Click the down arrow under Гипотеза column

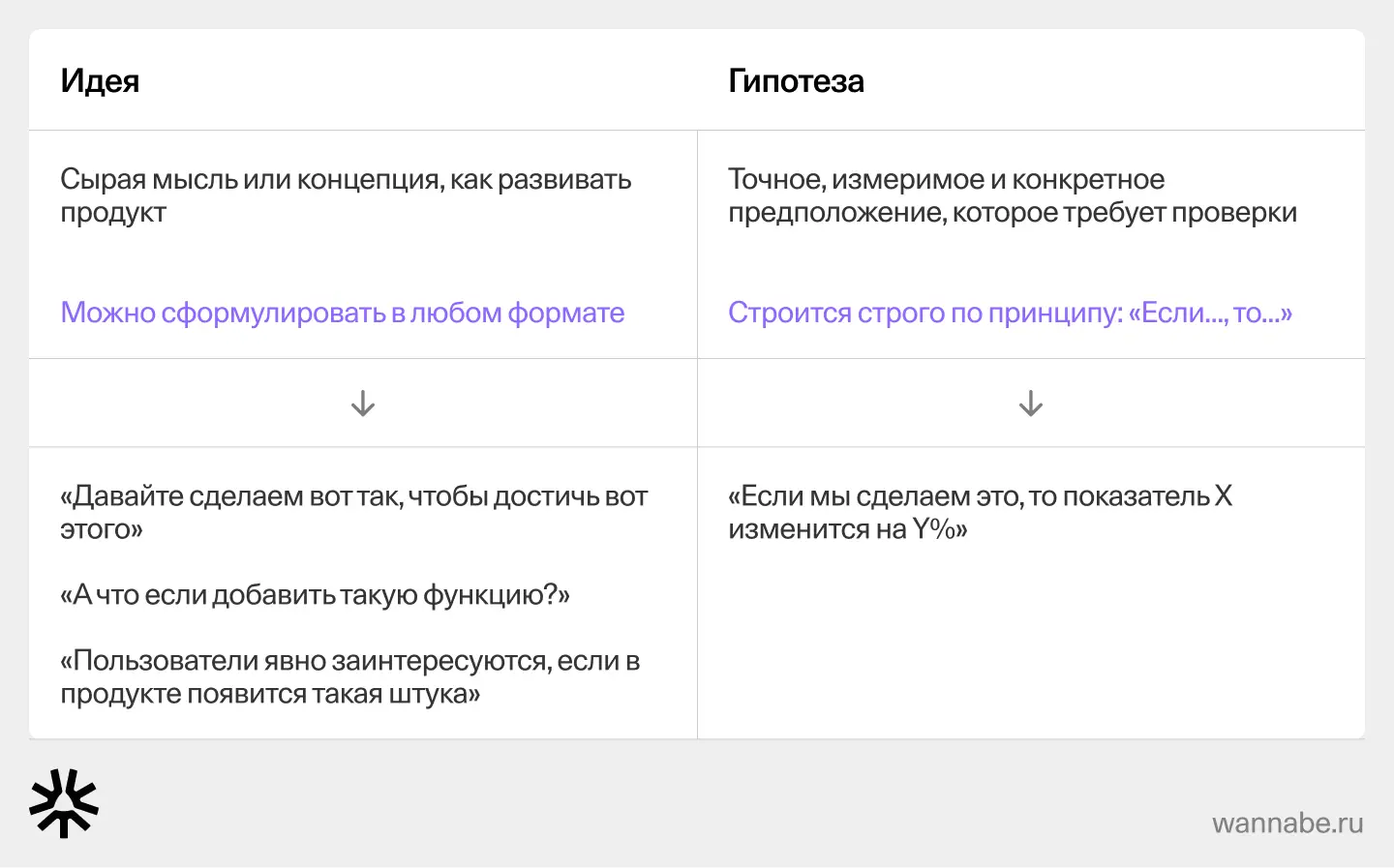[x=1031, y=403]
